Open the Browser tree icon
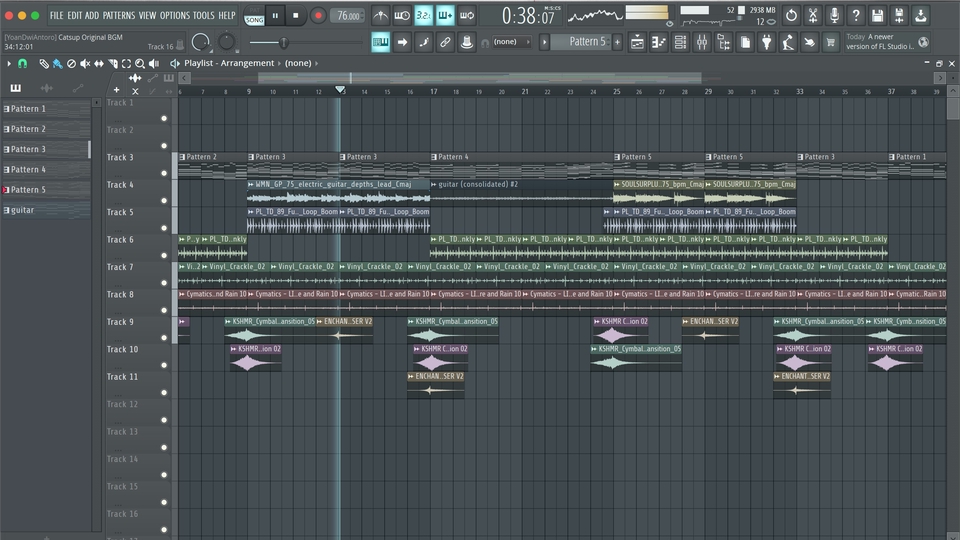The image size is (960, 540). (724, 42)
